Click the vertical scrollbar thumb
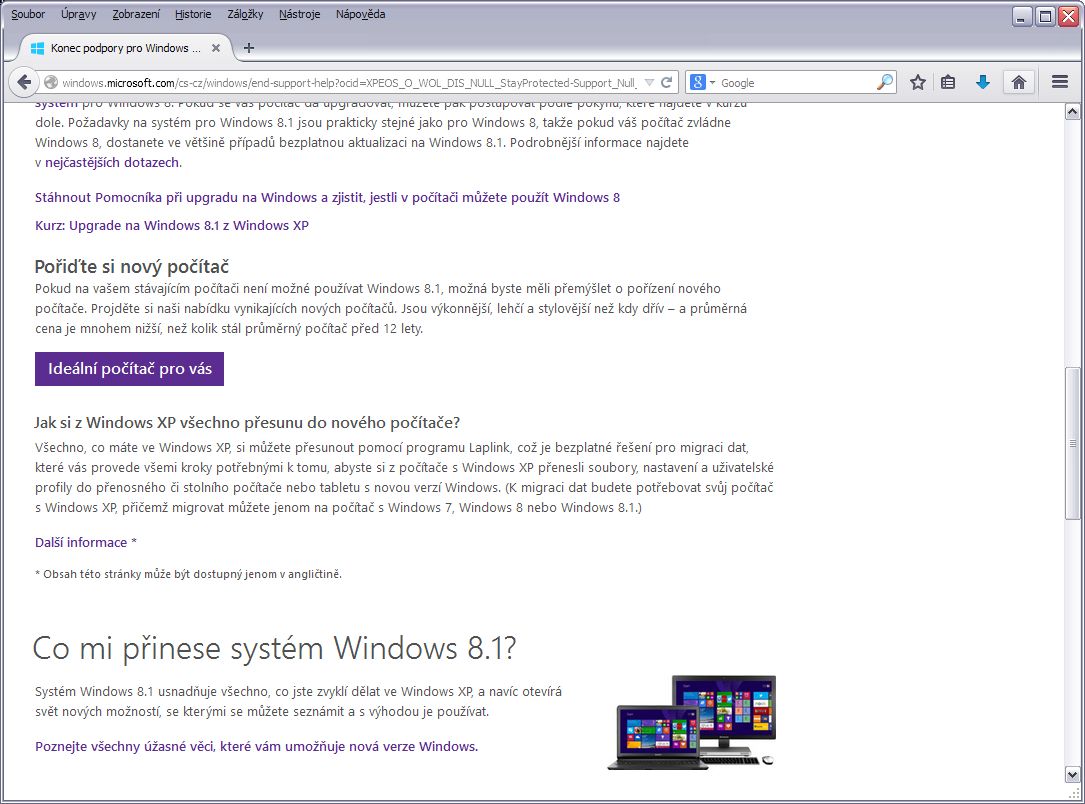The width and height of the screenshot is (1085, 804). (1072, 444)
